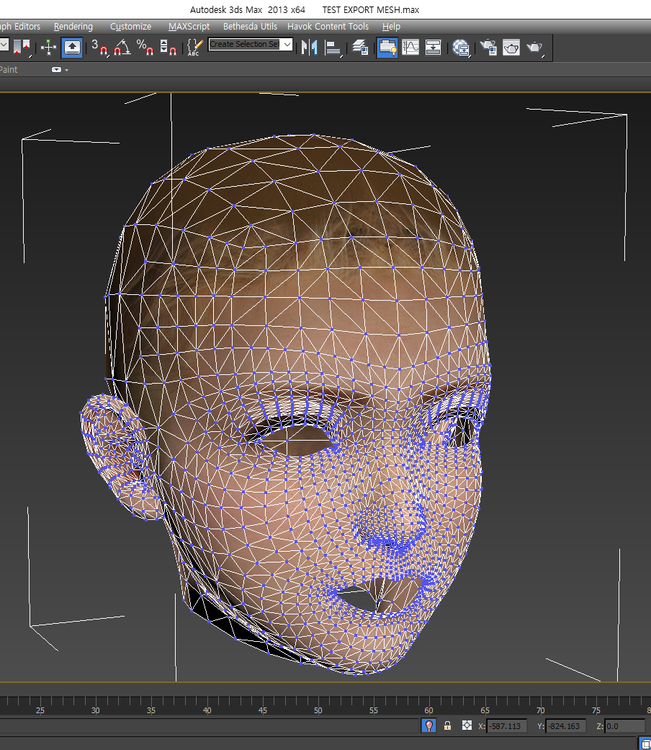
Task: Toggle Absolute/Offset transform type-in mode
Action: 467,726
